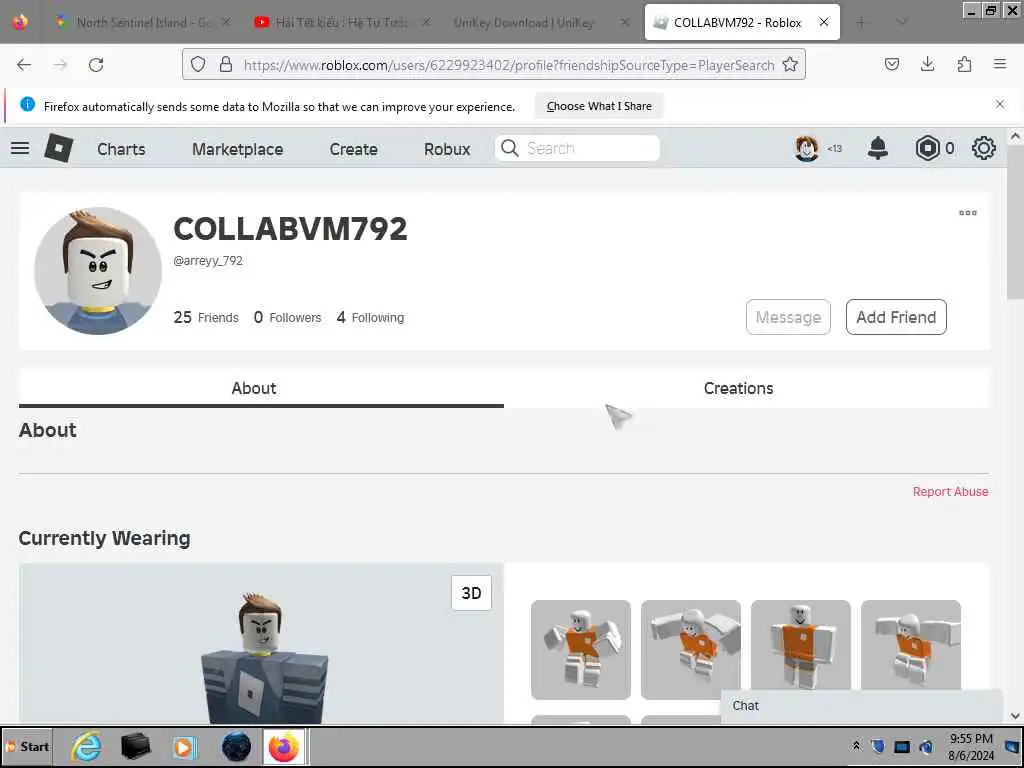The height and width of the screenshot is (768, 1024).
Task: Select the fourth worn animation item thumbnail
Action: (911, 645)
